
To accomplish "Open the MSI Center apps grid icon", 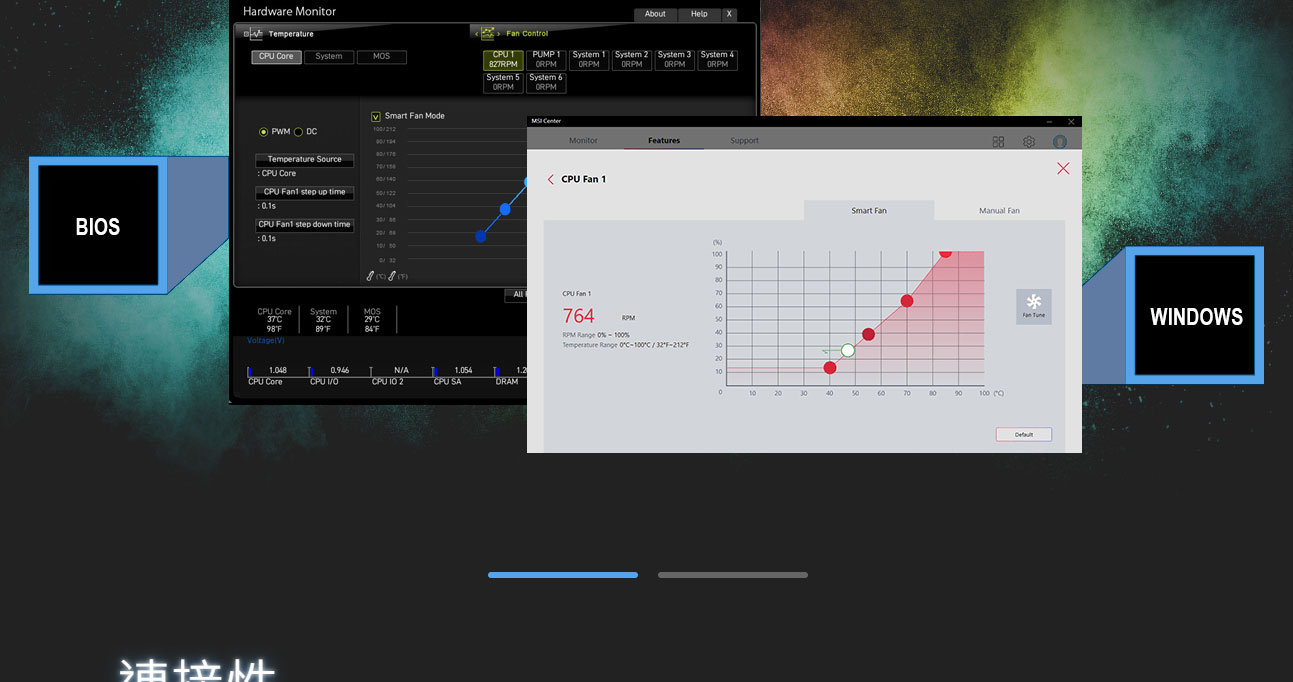I will [x=998, y=142].
